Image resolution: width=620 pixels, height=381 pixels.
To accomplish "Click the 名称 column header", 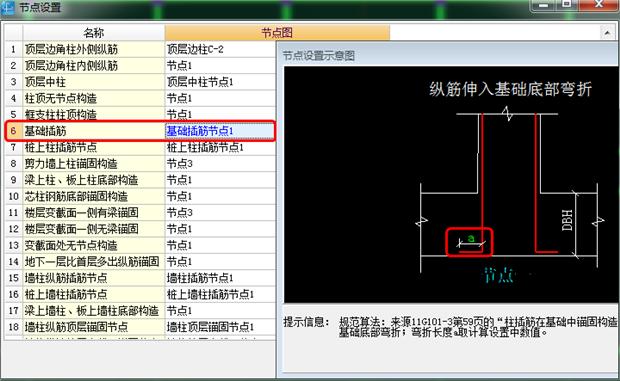I will [x=94, y=33].
